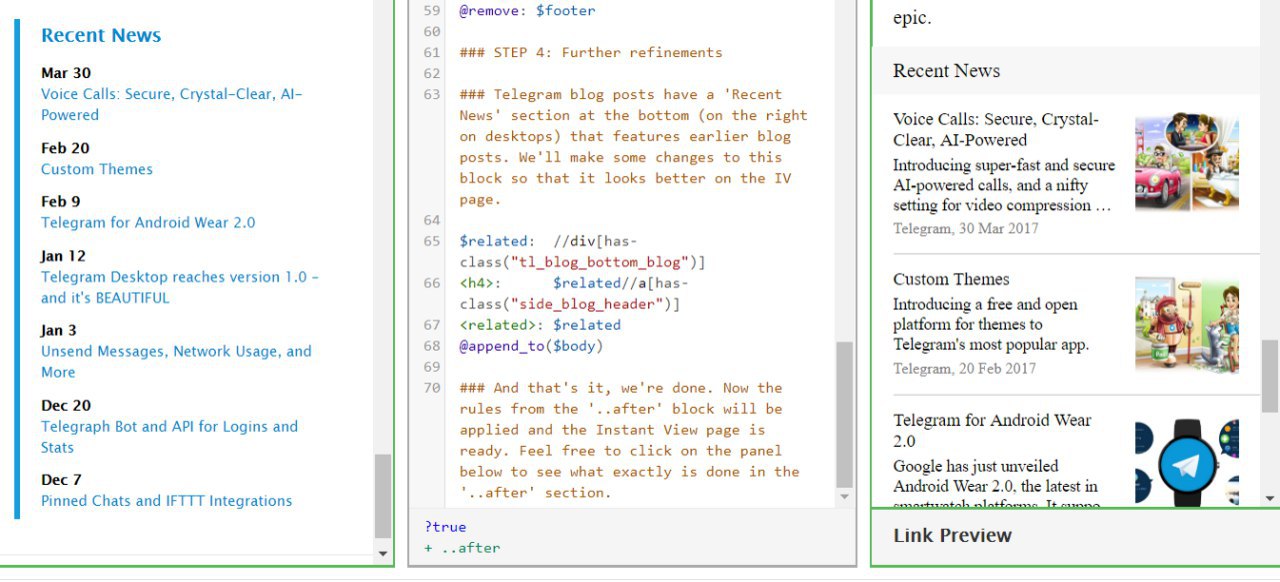Screen dimensions: 1280x582
Task: Click line number 68 in the editor gutter
Action: [x=431, y=346]
